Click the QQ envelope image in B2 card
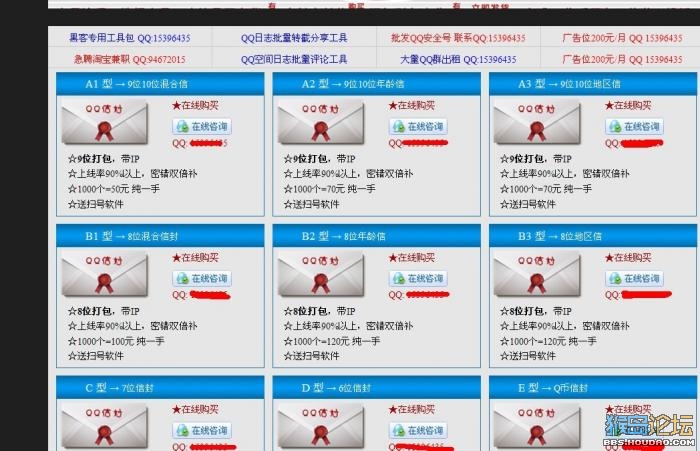The width and height of the screenshot is (700, 451). (321, 274)
